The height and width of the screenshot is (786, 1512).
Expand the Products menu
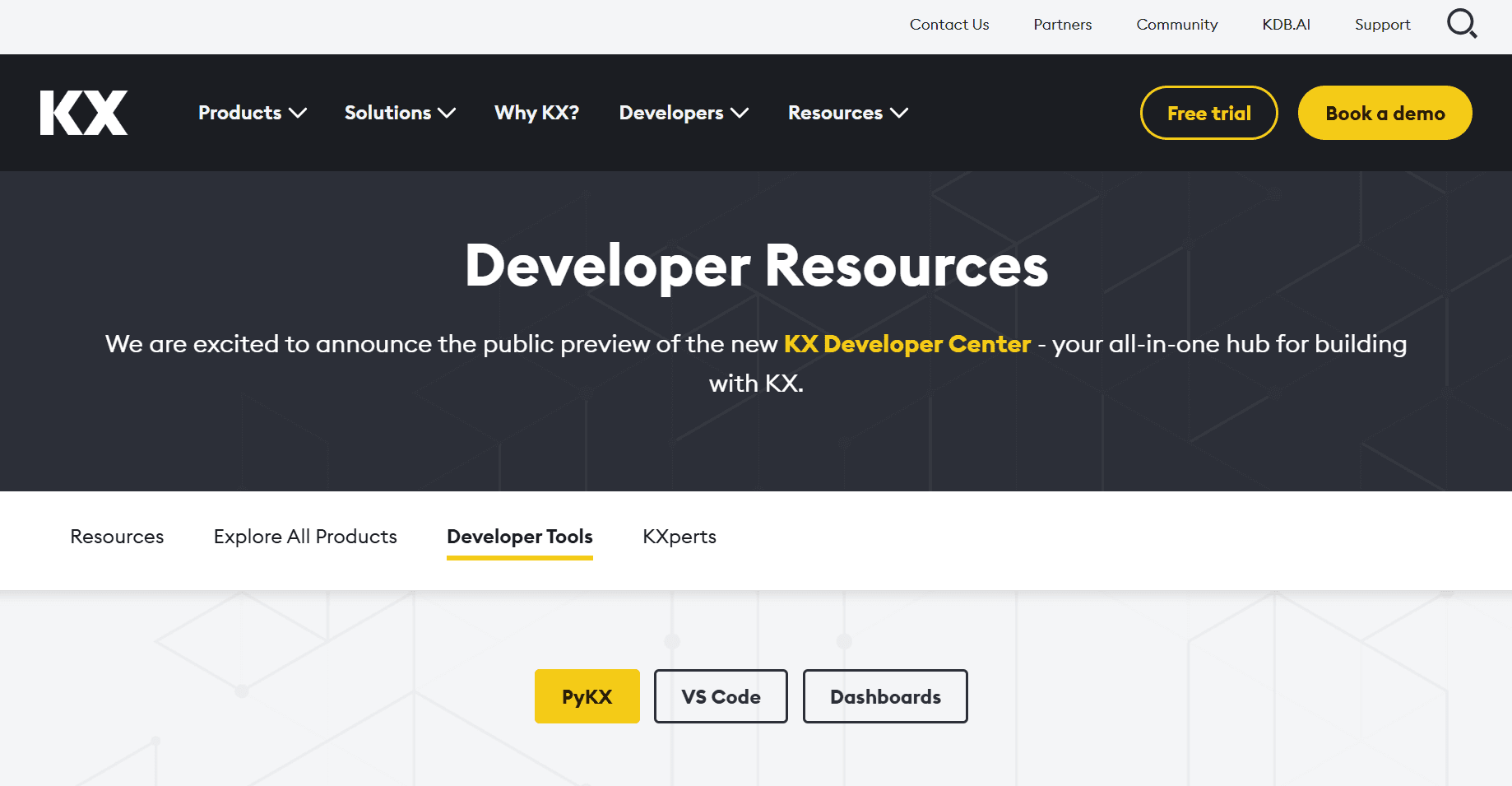(x=253, y=113)
